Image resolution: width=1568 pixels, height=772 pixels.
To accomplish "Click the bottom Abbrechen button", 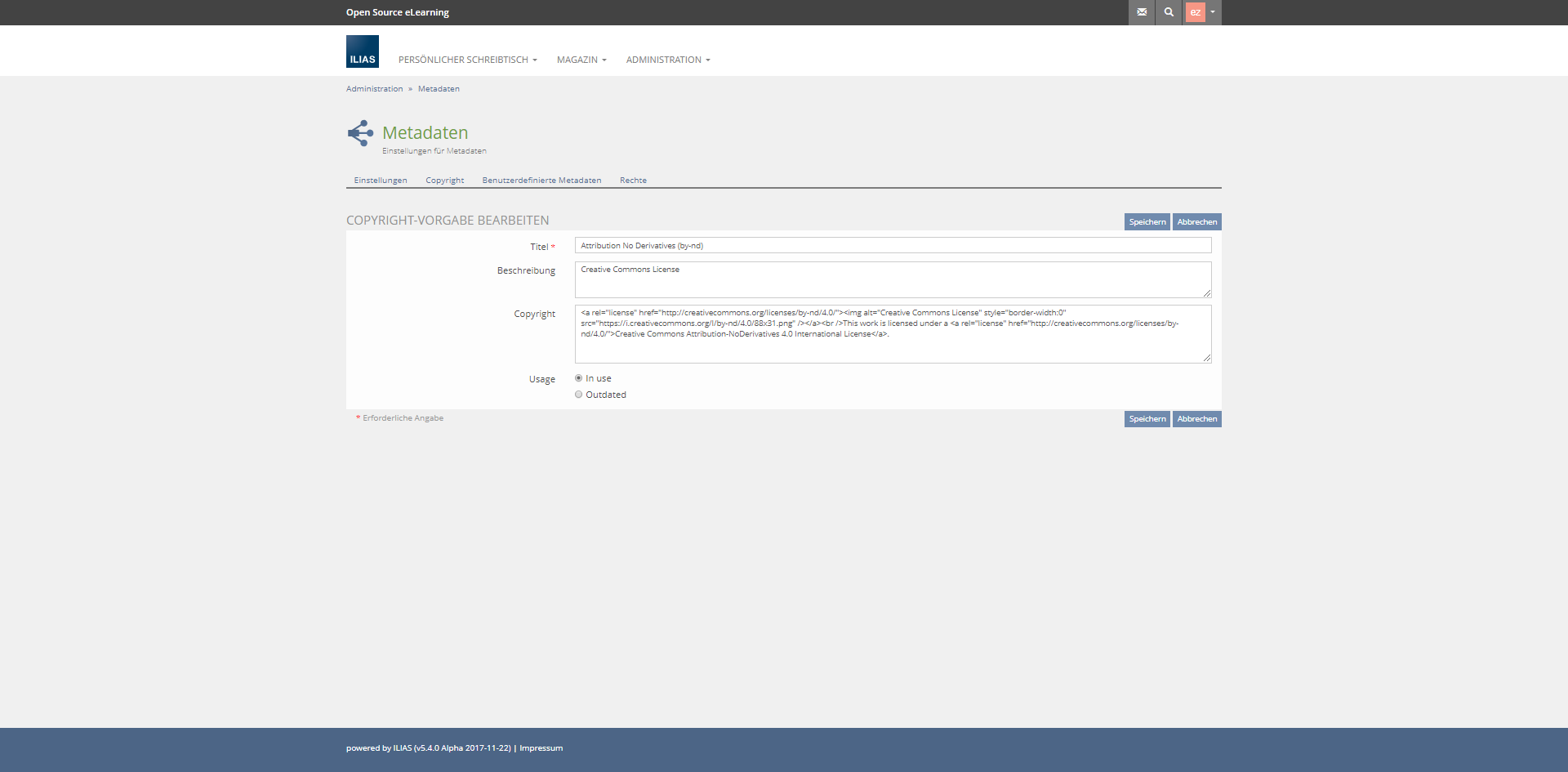I will click(1196, 419).
